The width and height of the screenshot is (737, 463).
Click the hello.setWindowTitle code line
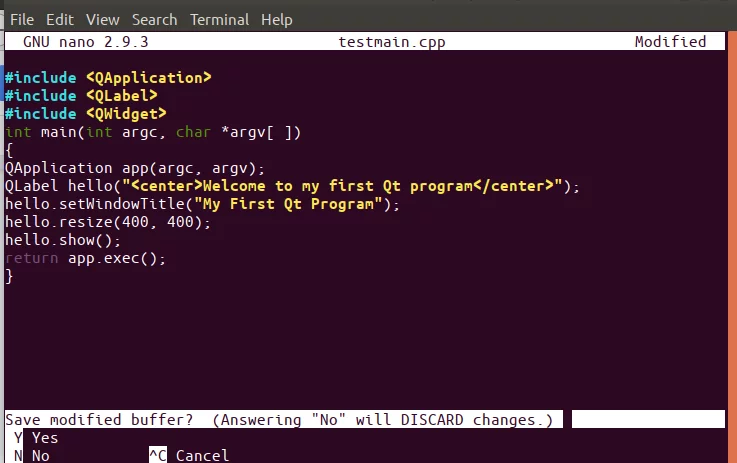point(202,204)
